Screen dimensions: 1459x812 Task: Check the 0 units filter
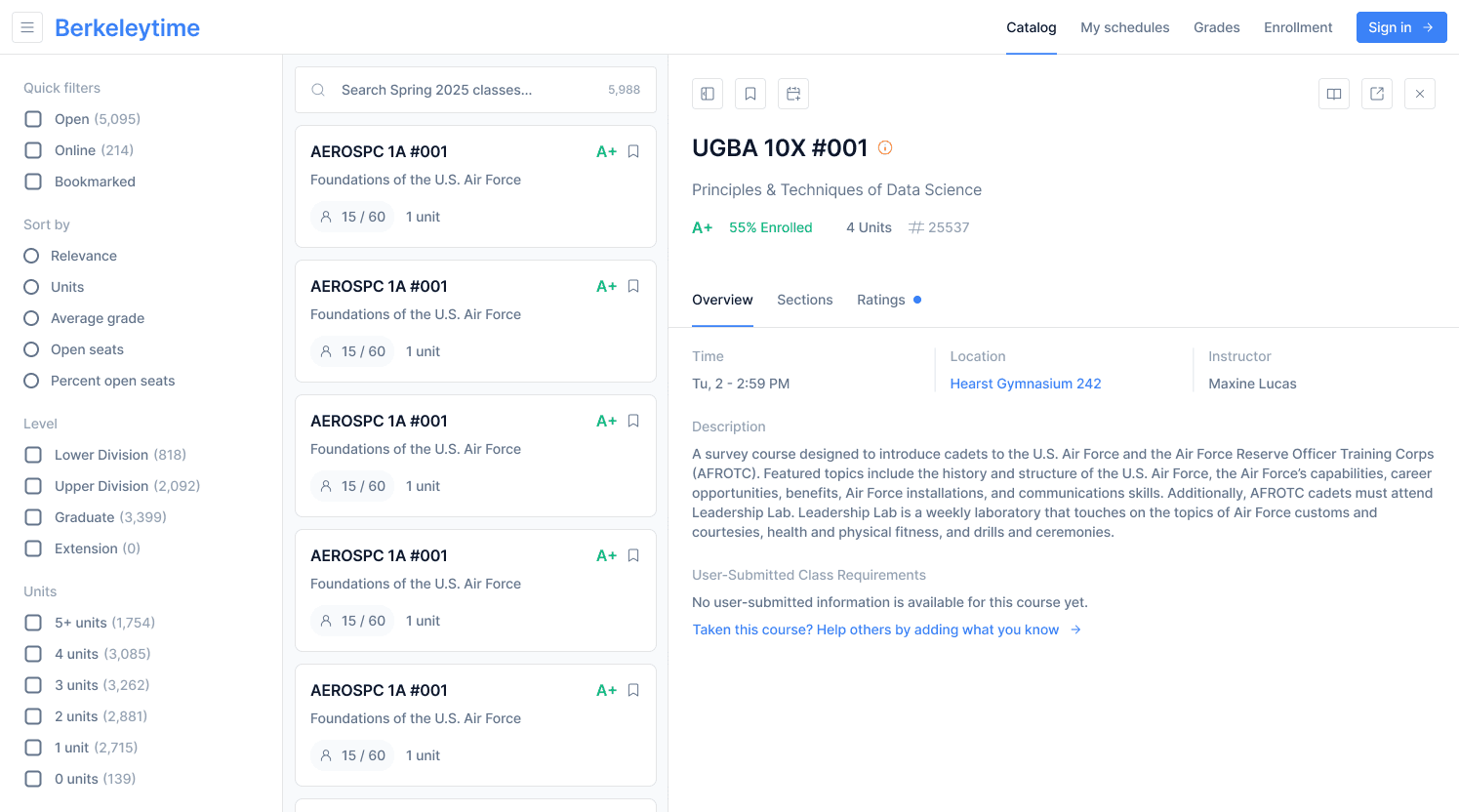33,779
